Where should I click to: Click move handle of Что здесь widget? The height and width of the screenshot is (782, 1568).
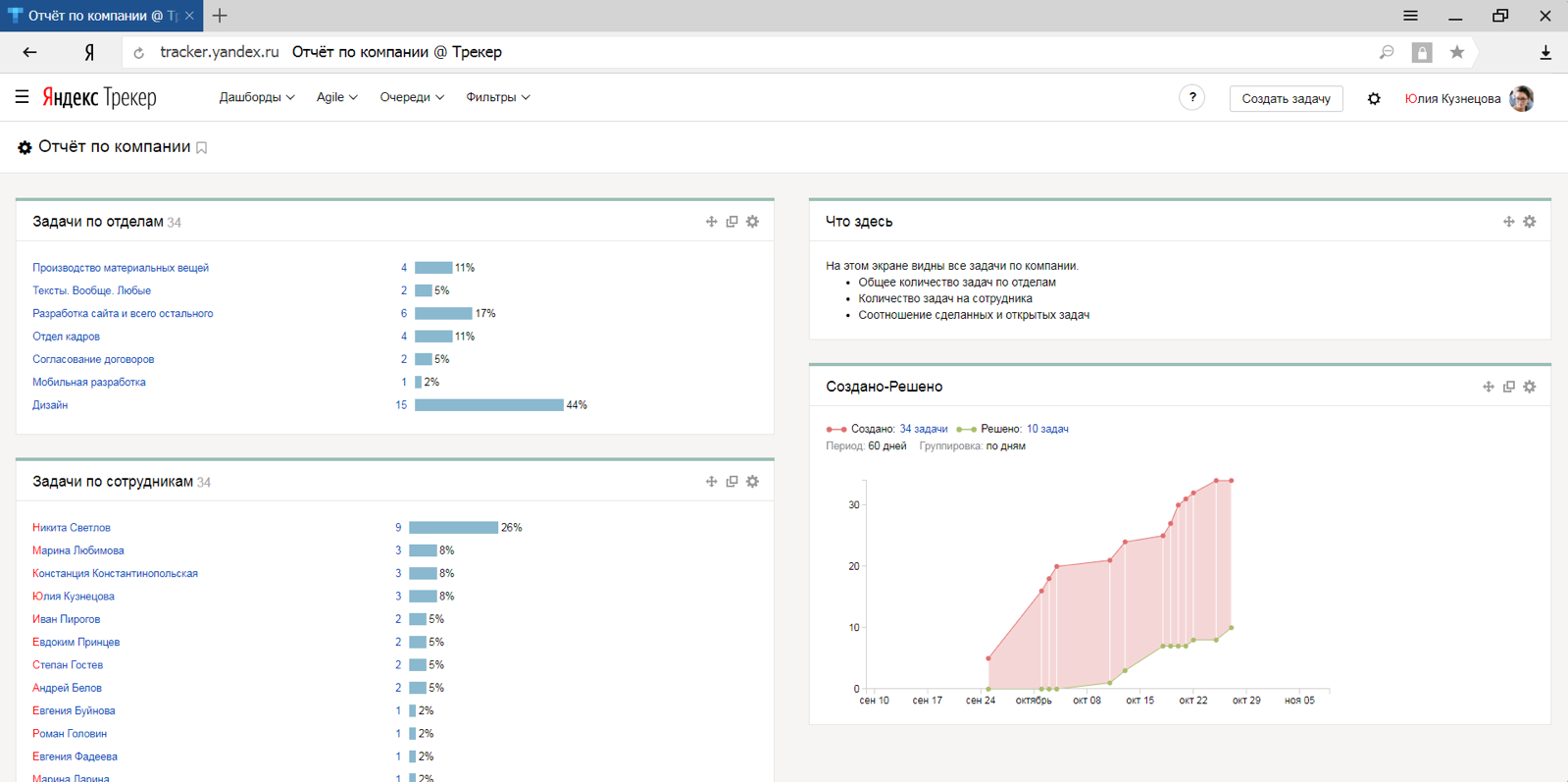click(1508, 222)
